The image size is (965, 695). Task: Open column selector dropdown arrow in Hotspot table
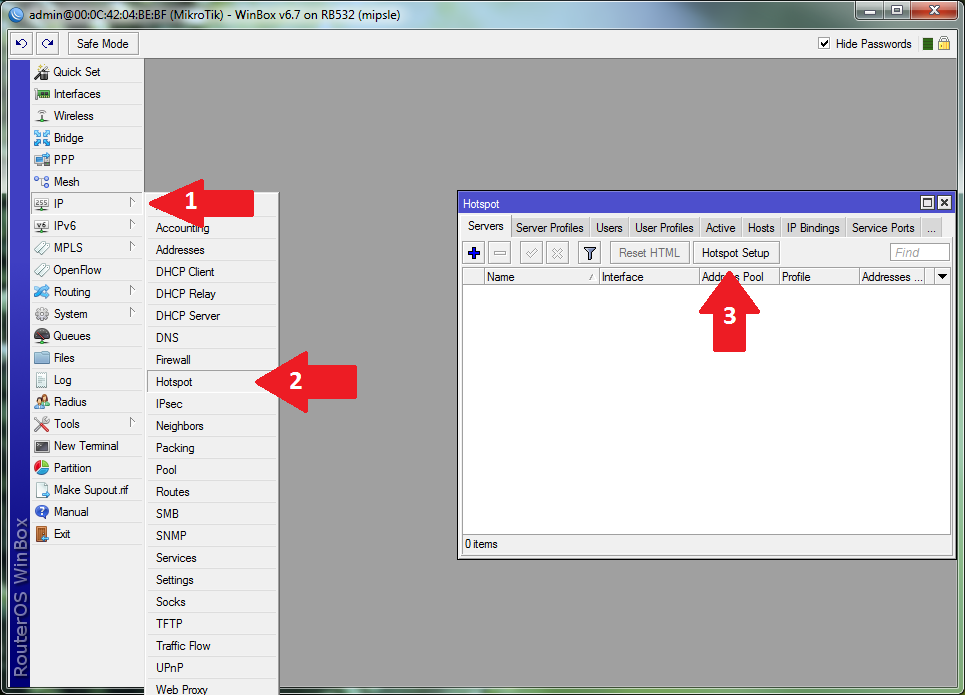[x=941, y=277]
